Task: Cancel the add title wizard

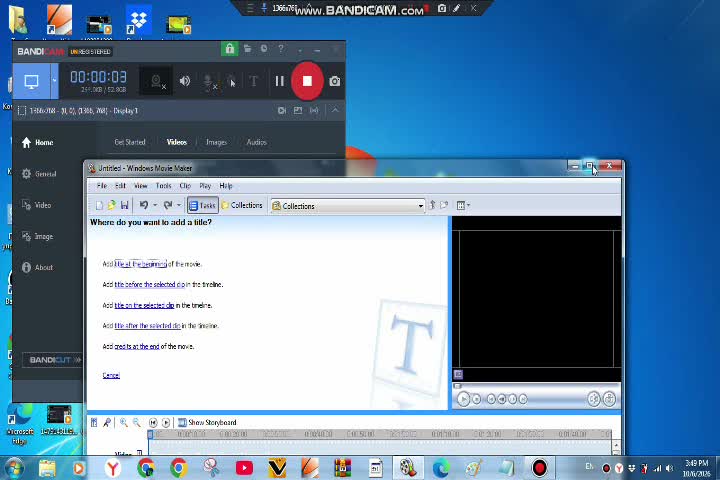Action: pos(111,375)
